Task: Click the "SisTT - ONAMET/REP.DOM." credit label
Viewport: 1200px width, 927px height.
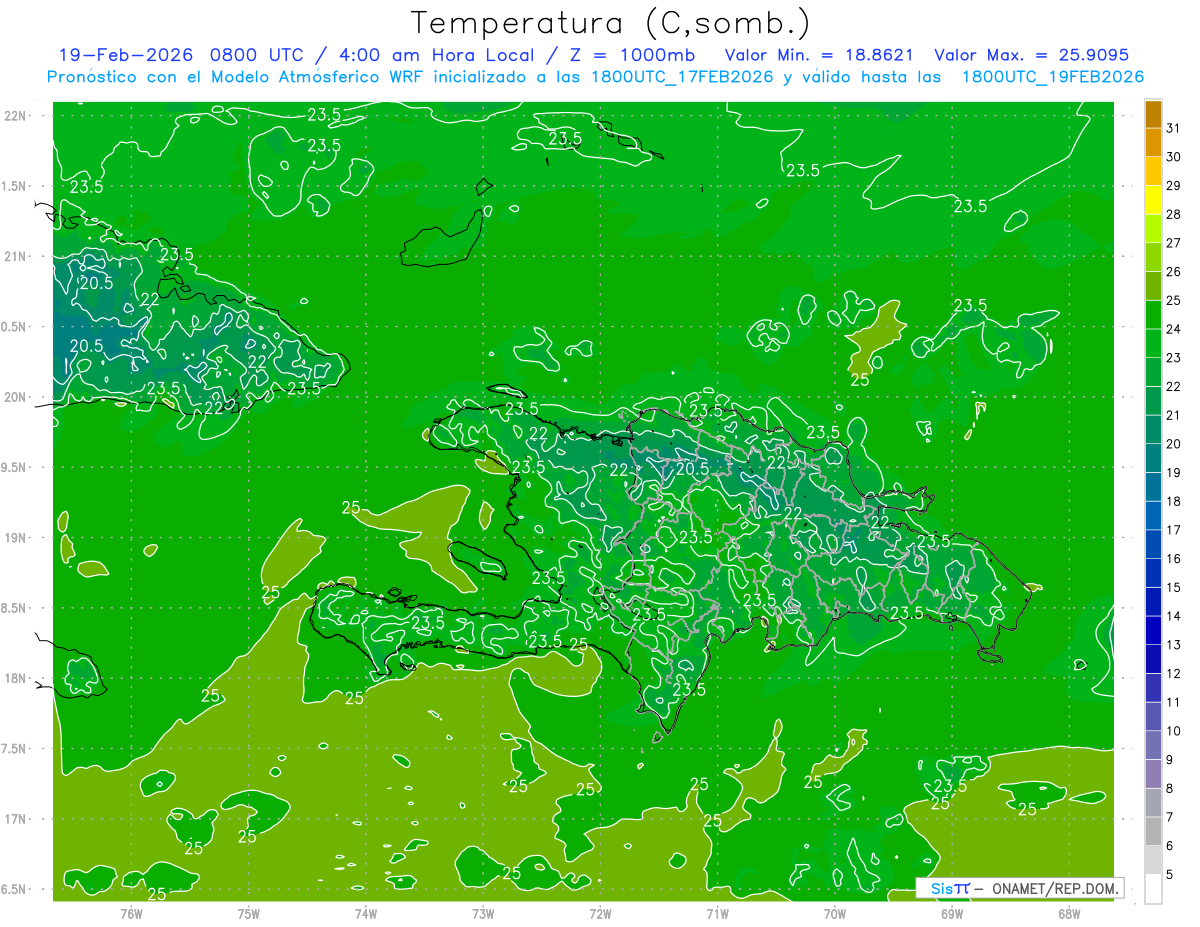Action: click(1019, 888)
